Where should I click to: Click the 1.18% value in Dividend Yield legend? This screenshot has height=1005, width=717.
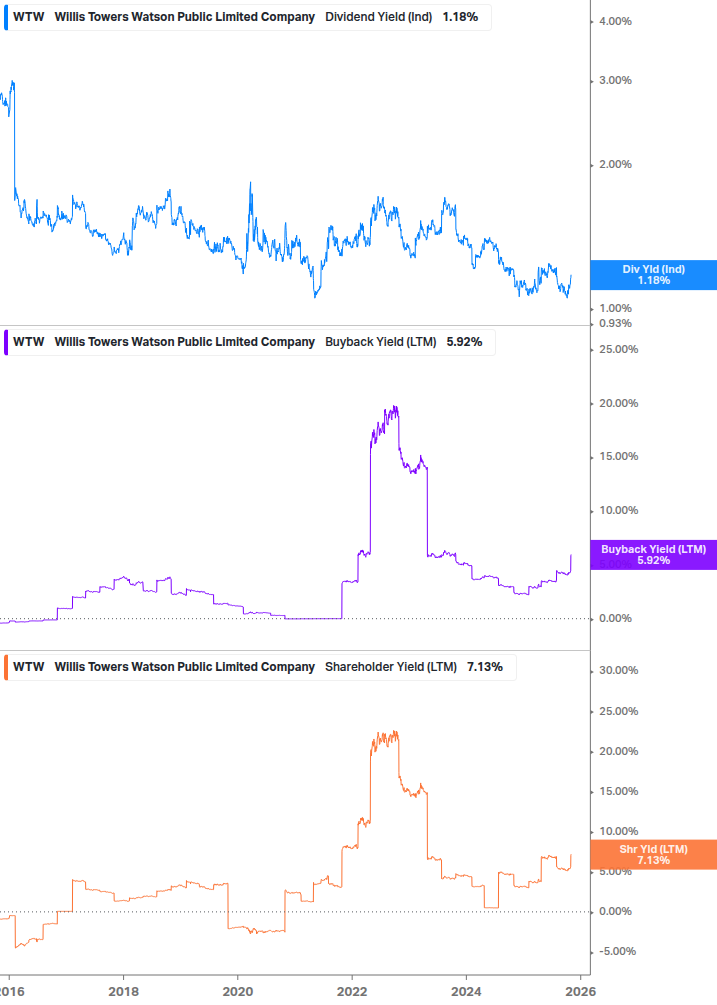tap(460, 17)
